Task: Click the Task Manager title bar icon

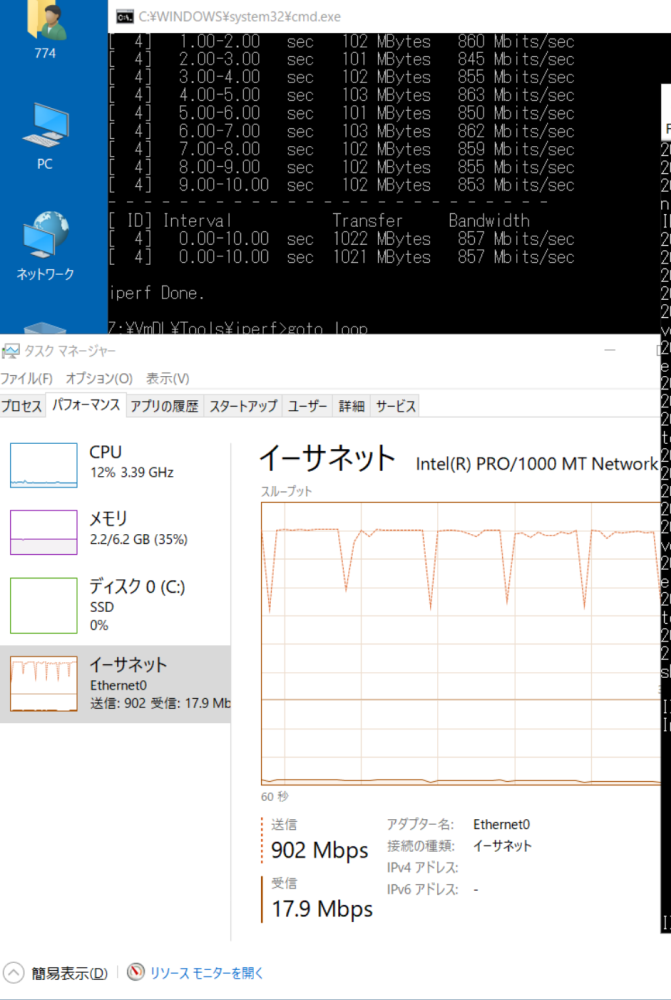Action: pyautogui.click(x=10, y=351)
